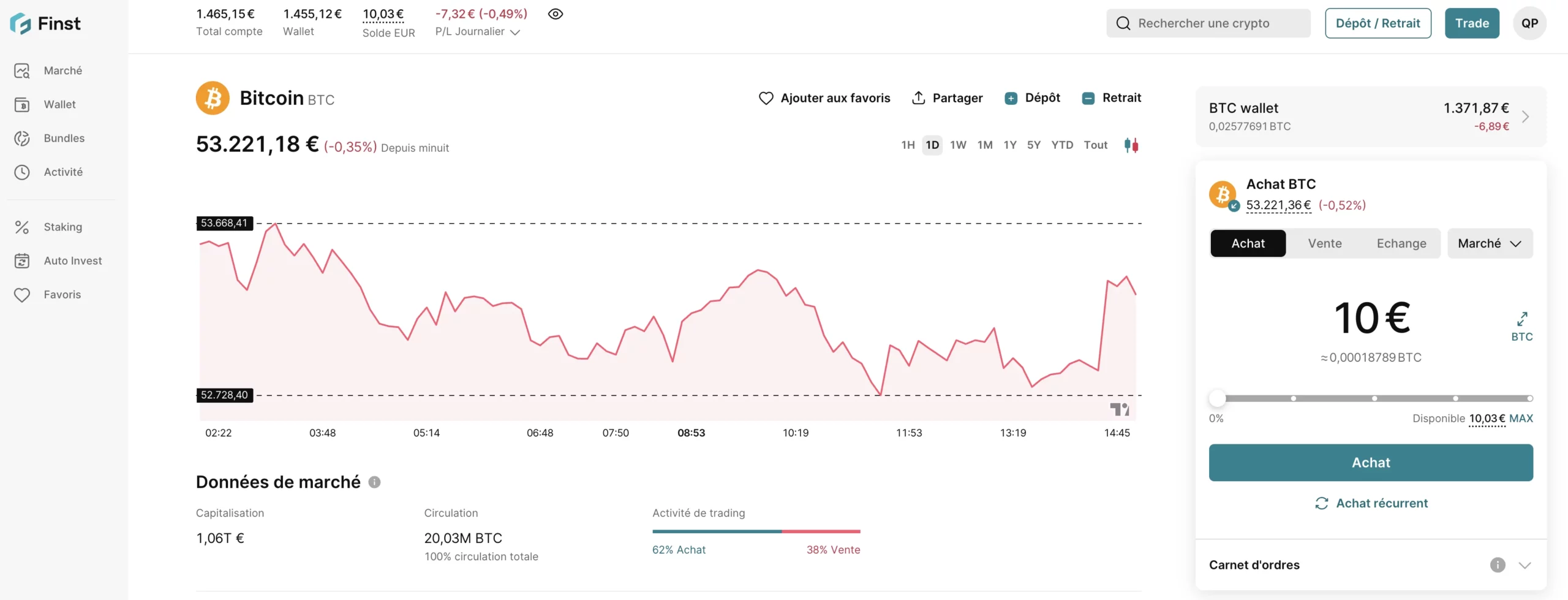Set slider to the 75% marker
The width and height of the screenshot is (1568, 600).
point(1455,398)
